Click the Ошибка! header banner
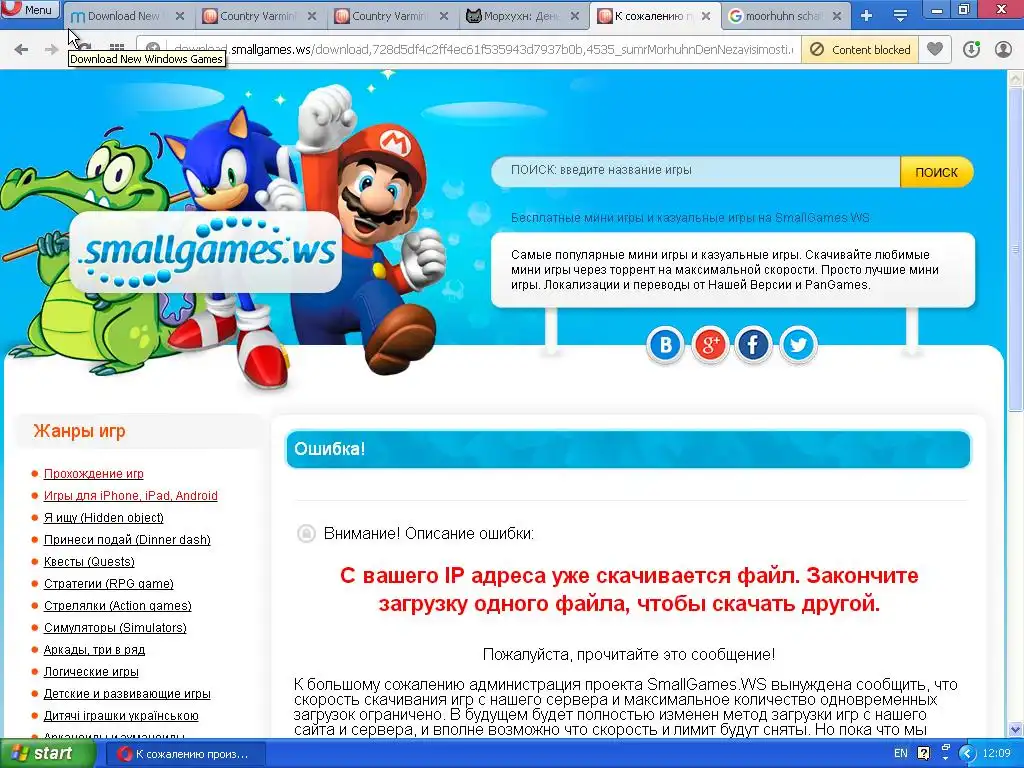 click(x=628, y=449)
